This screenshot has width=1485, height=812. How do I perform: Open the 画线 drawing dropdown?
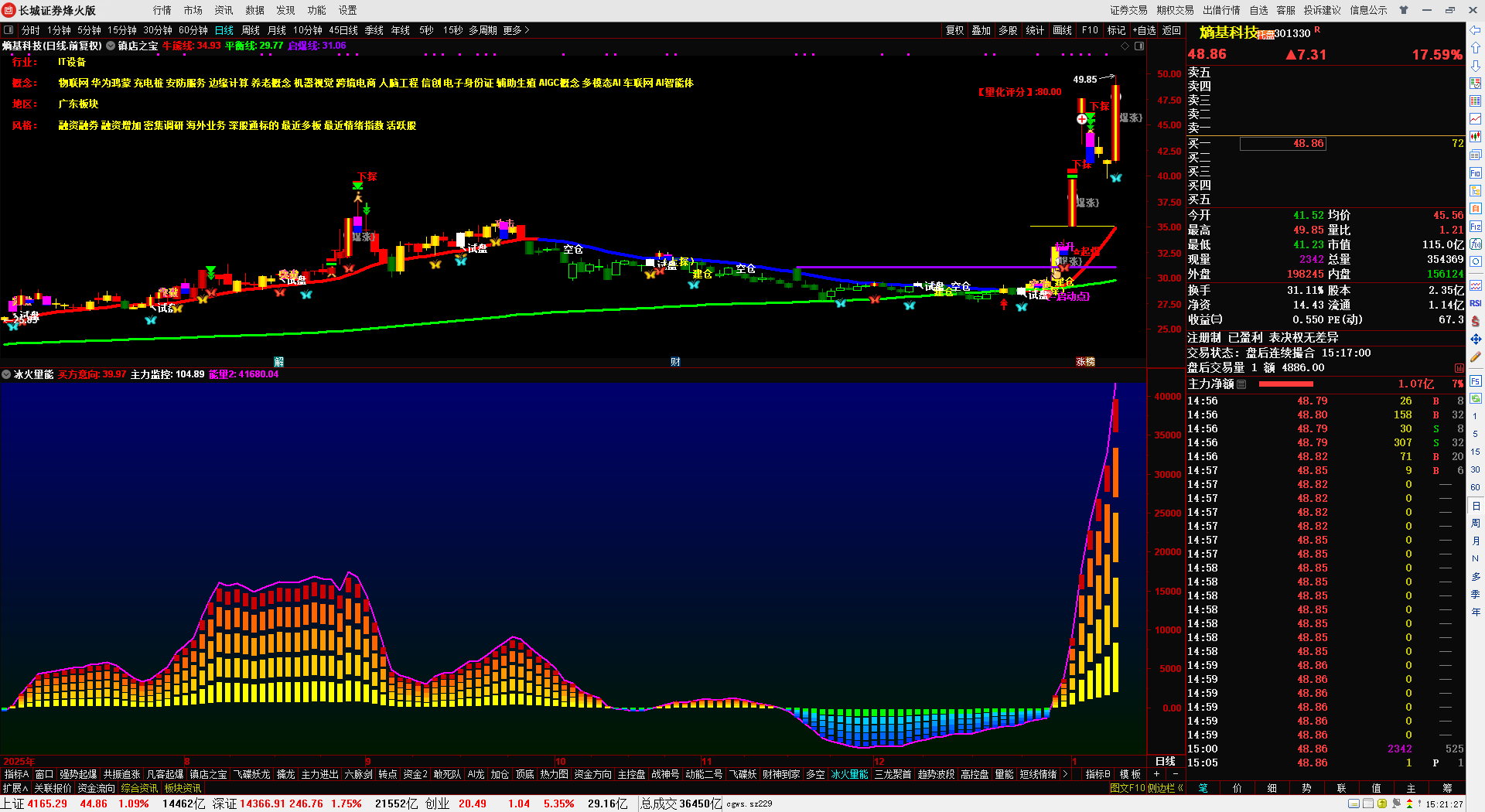[x=1063, y=30]
